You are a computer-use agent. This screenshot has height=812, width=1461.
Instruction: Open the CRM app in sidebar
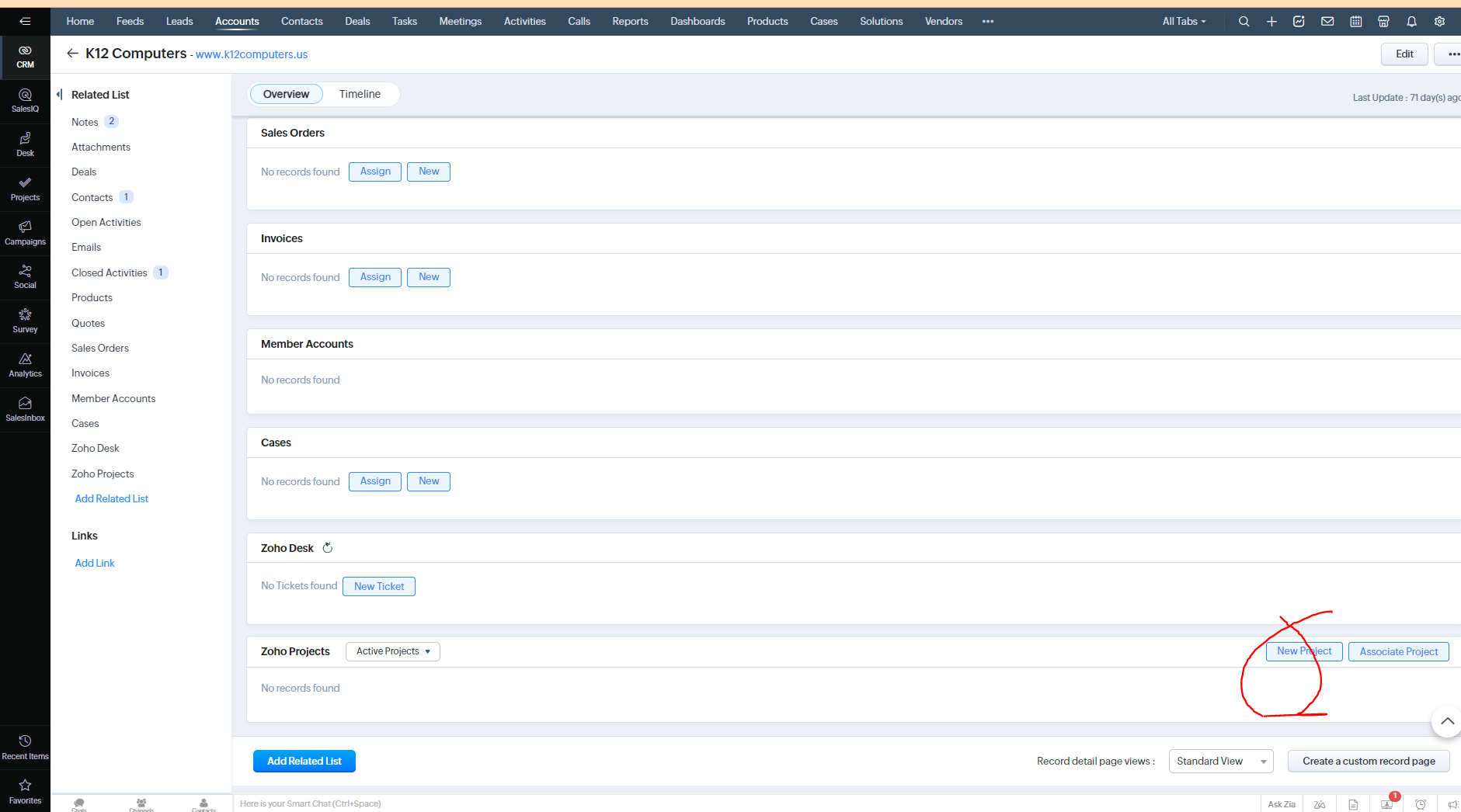point(25,57)
